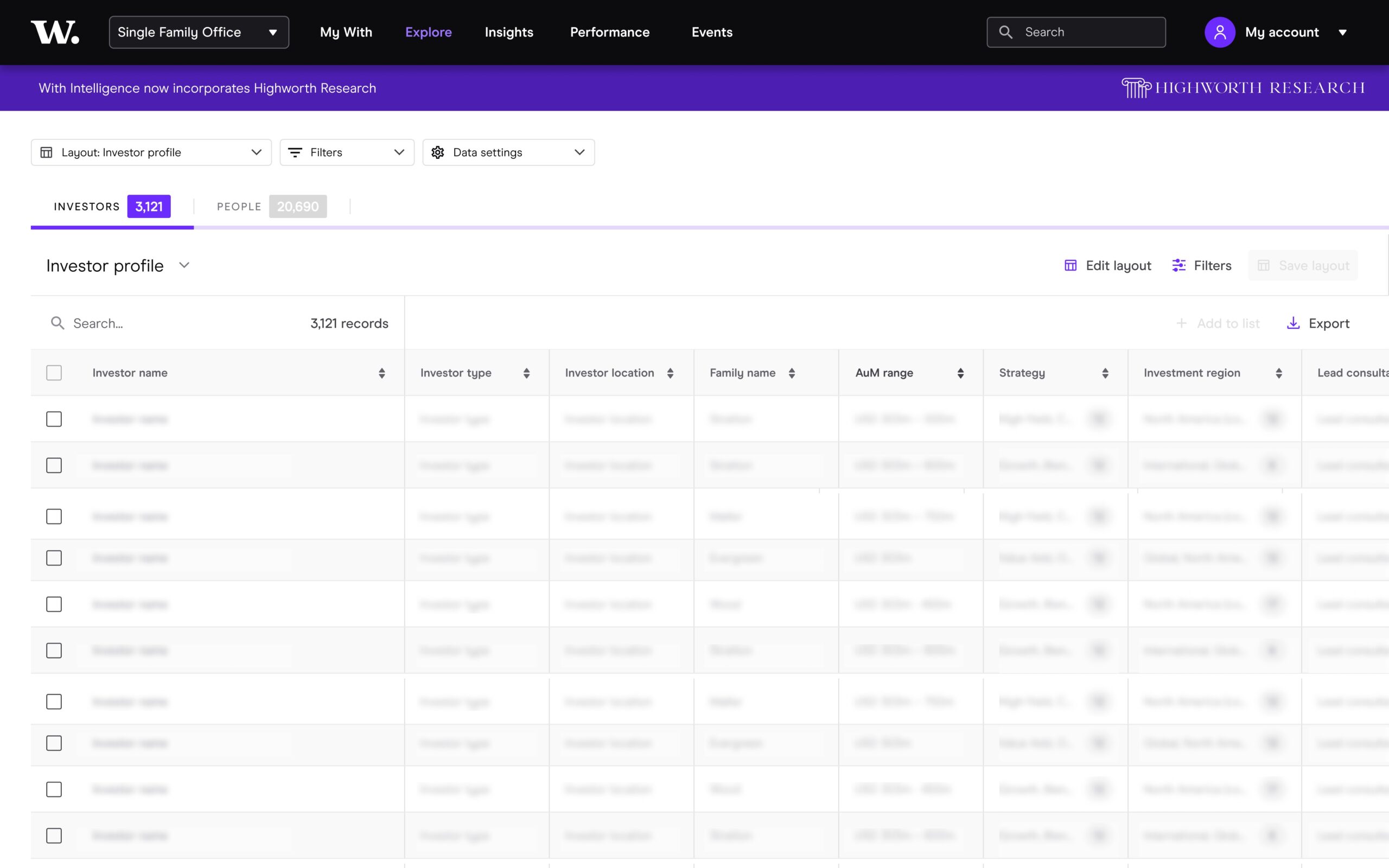Click the magnifier icon in the records search
Image resolution: width=1389 pixels, height=868 pixels.
[58, 323]
